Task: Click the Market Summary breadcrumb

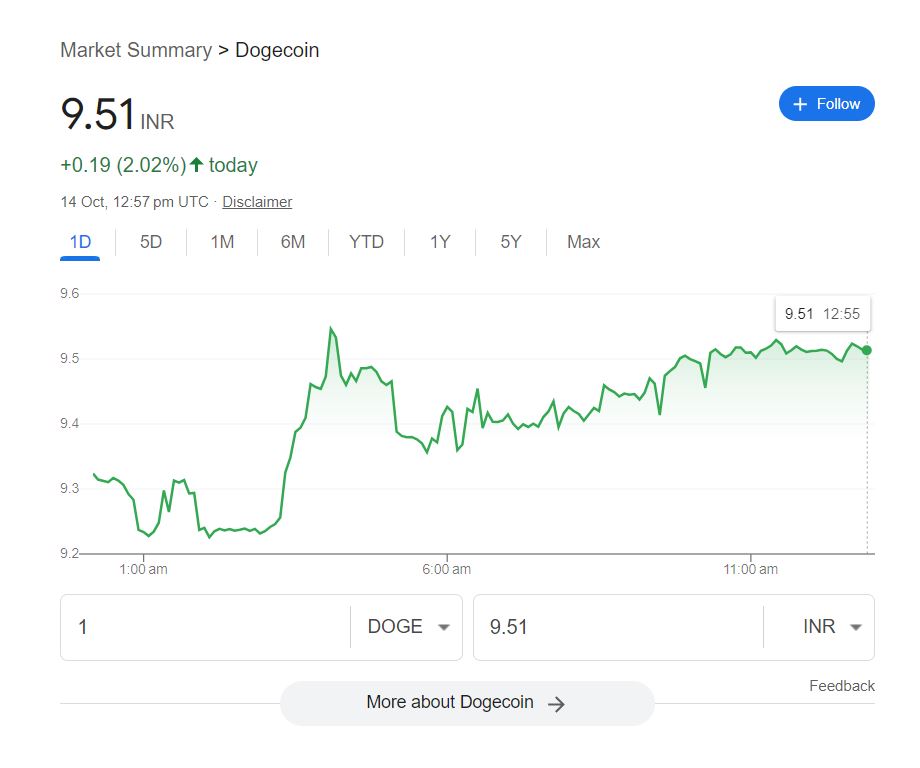Action: pos(136,50)
